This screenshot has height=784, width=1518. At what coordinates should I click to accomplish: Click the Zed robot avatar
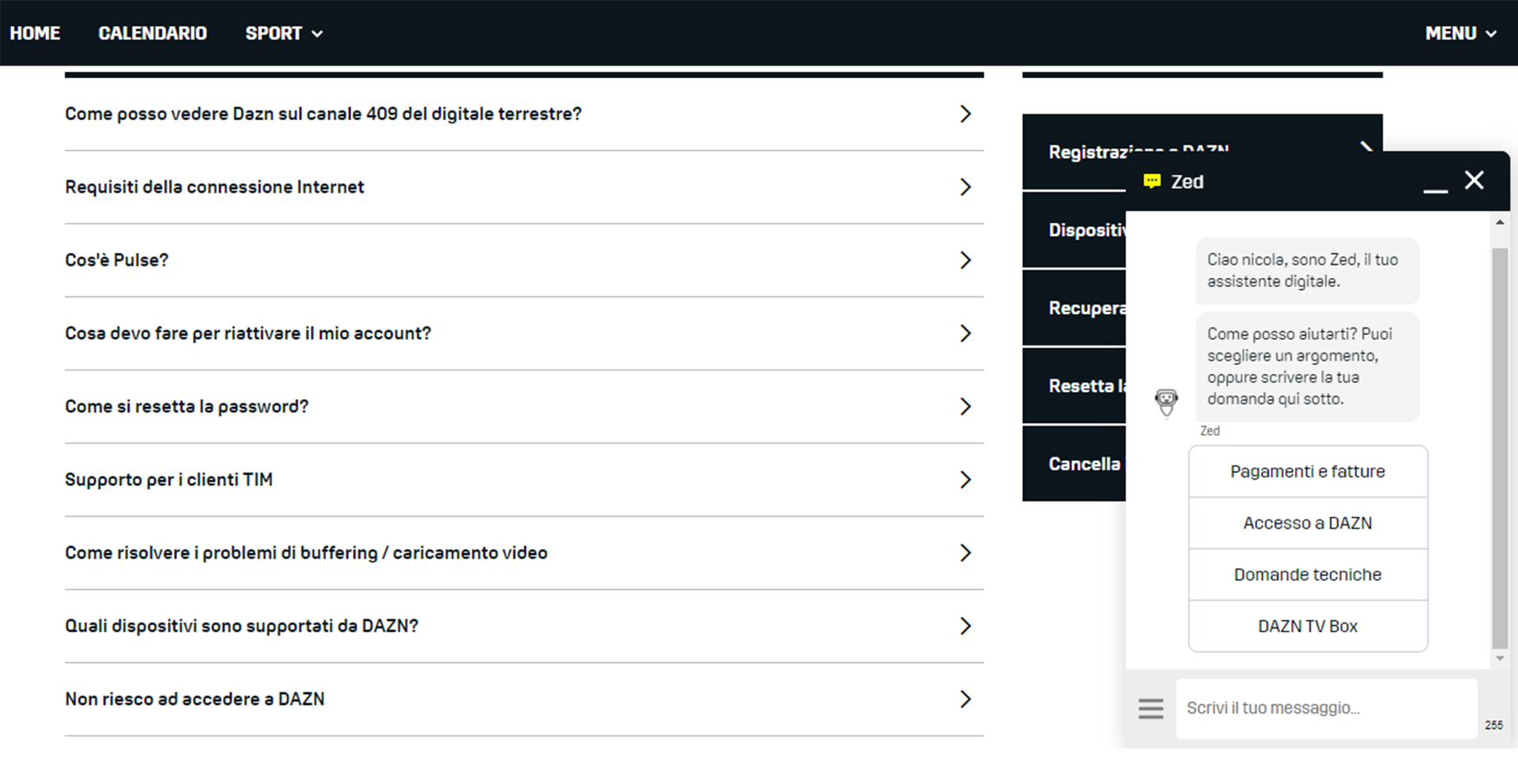coord(1165,402)
